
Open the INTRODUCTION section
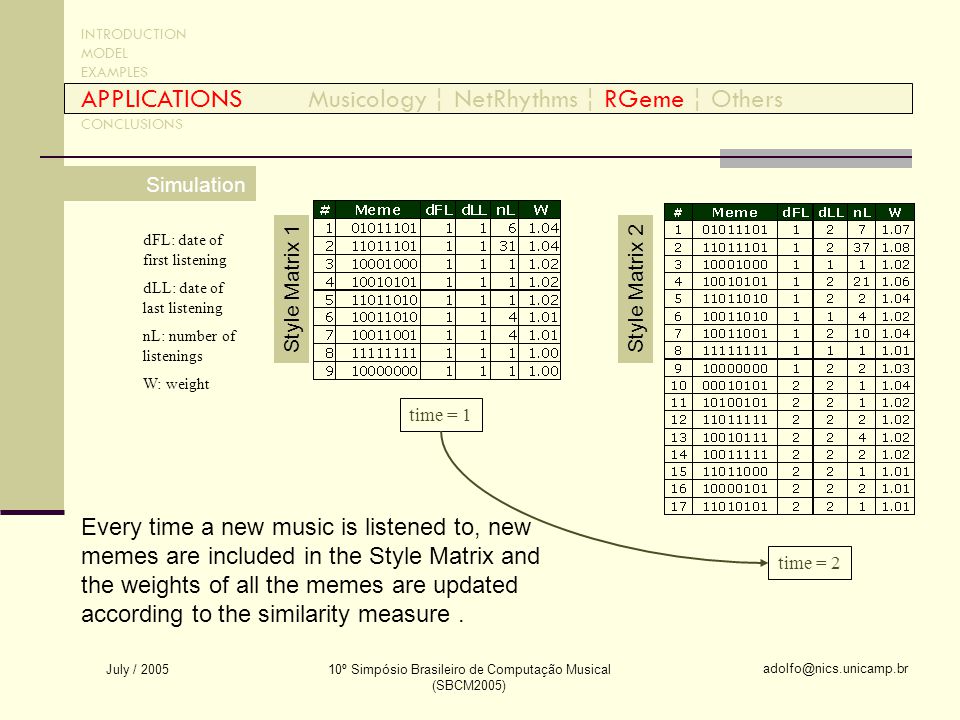coord(133,34)
